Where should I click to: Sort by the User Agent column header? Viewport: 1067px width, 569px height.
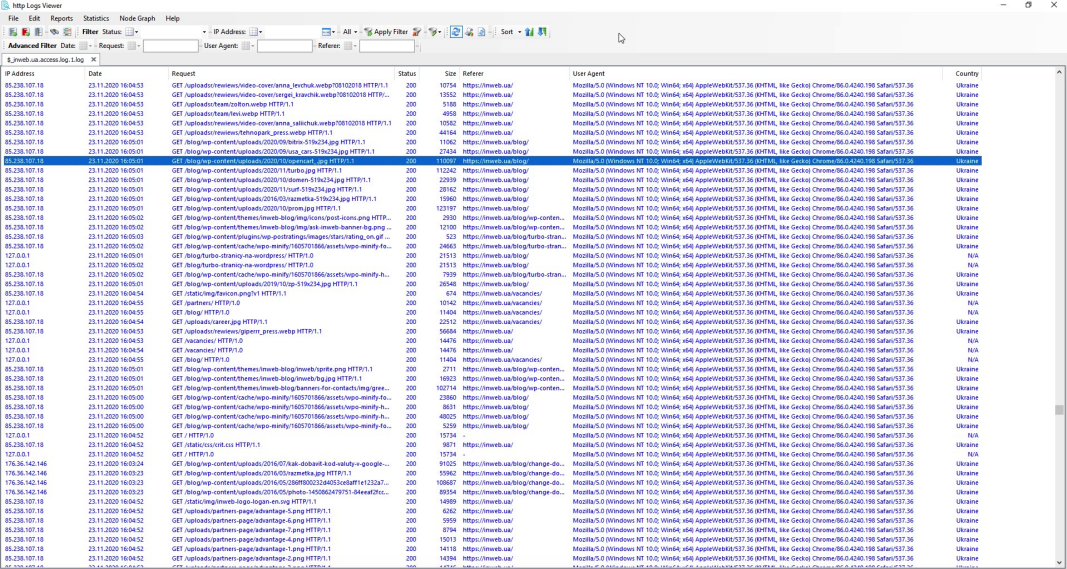[757, 74]
